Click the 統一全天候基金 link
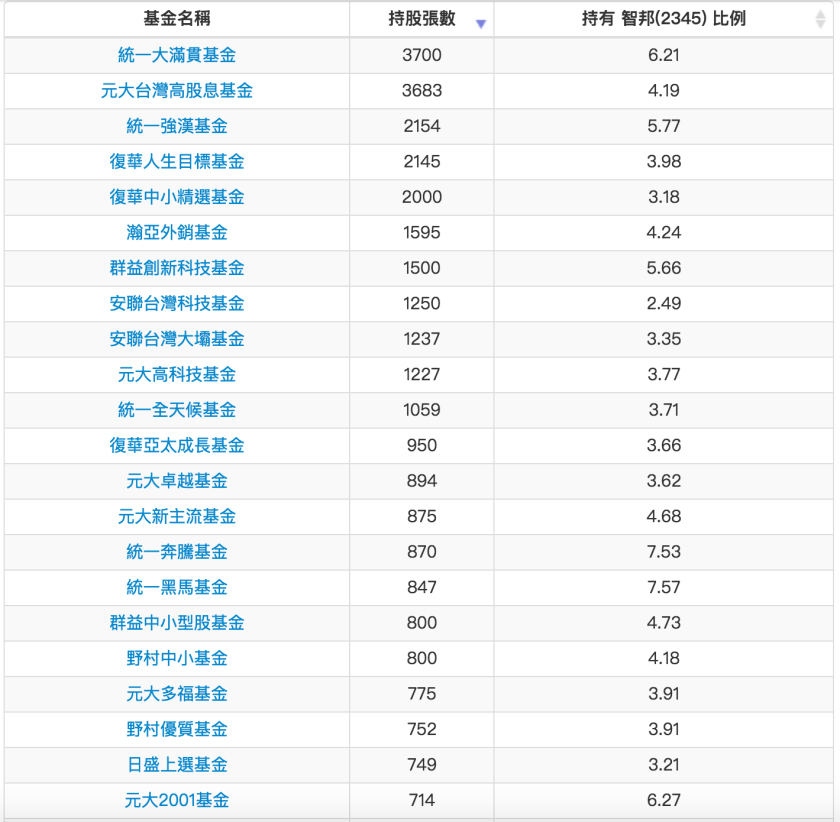This screenshot has width=840, height=822. pyautogui.click(x=176, y=410)
